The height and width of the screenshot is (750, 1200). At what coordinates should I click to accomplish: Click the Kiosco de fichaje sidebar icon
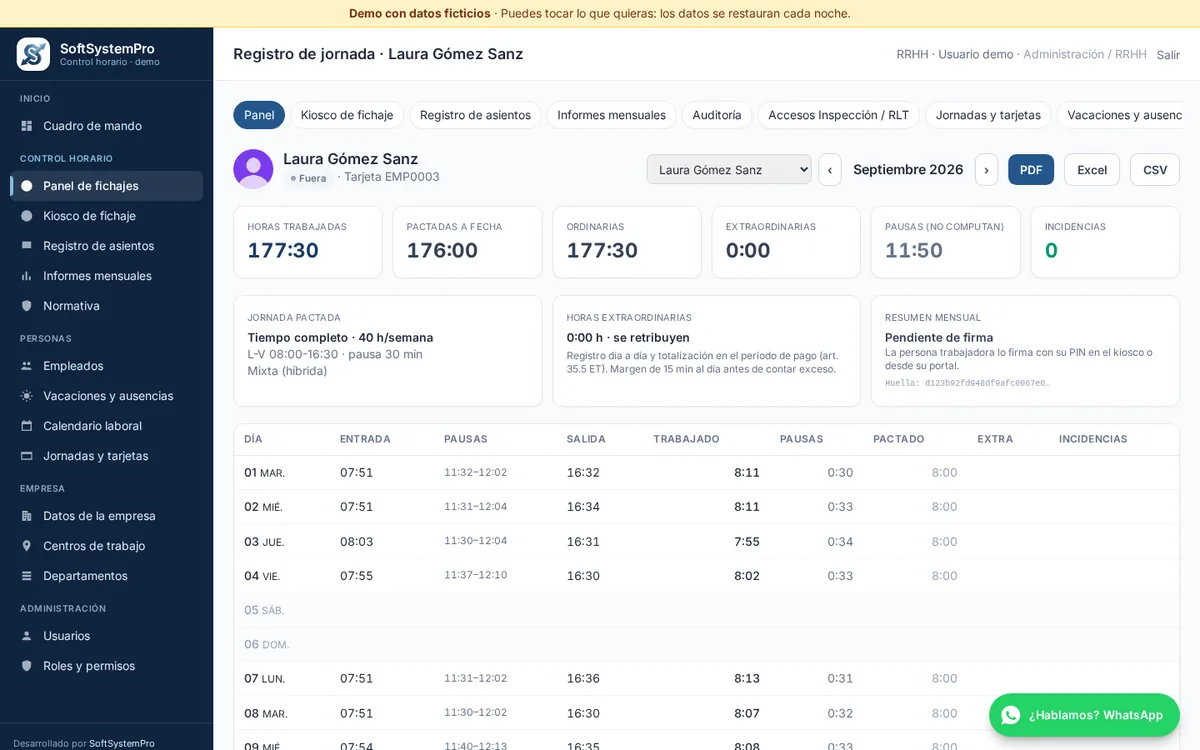tap(26, 216)
